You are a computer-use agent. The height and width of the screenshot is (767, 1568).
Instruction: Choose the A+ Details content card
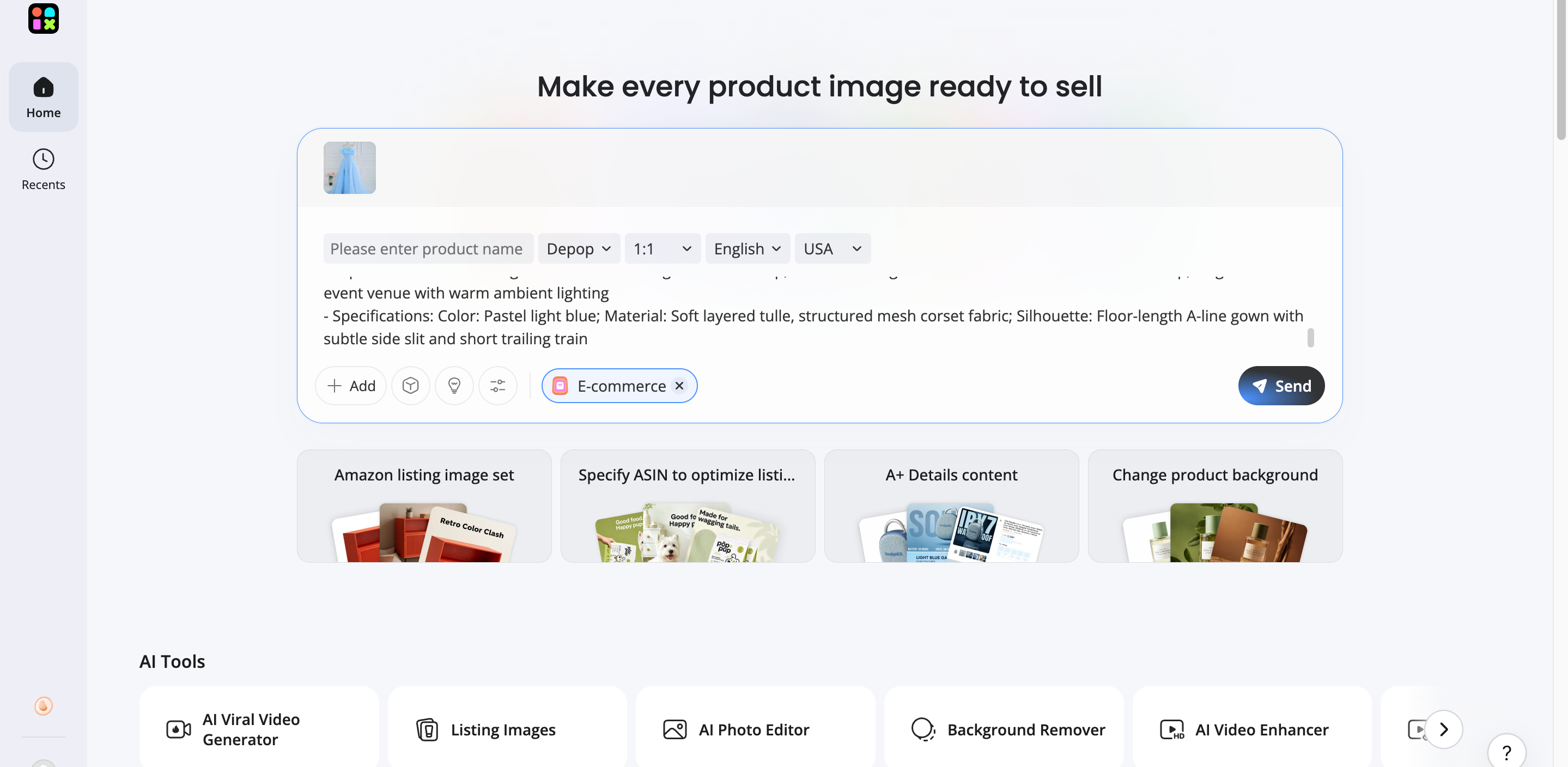[x=951, y=506]
